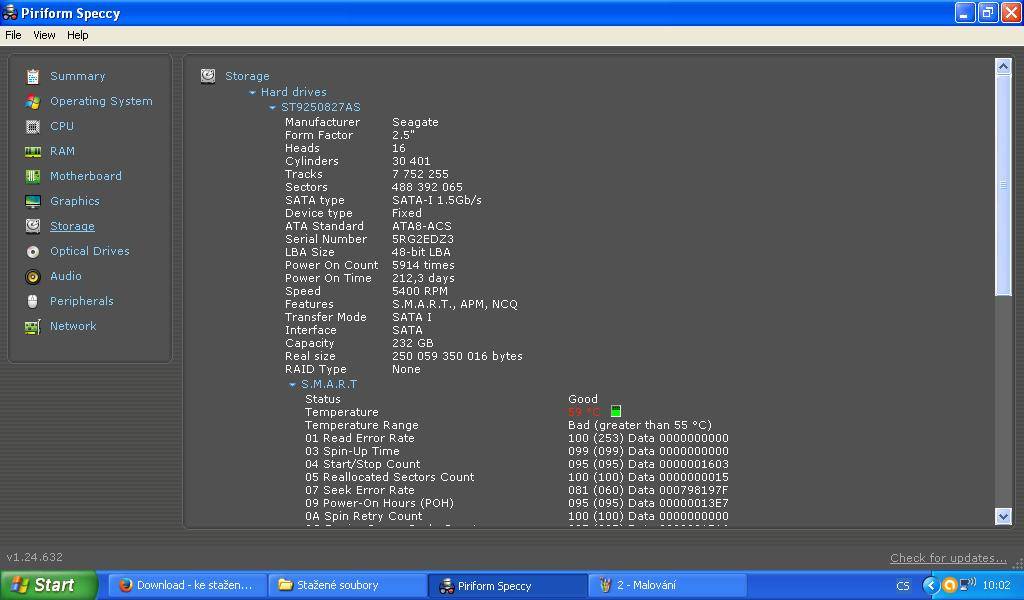Show the CPU section
Viewport: 1024px width, 600px height.
coord(62,126)
